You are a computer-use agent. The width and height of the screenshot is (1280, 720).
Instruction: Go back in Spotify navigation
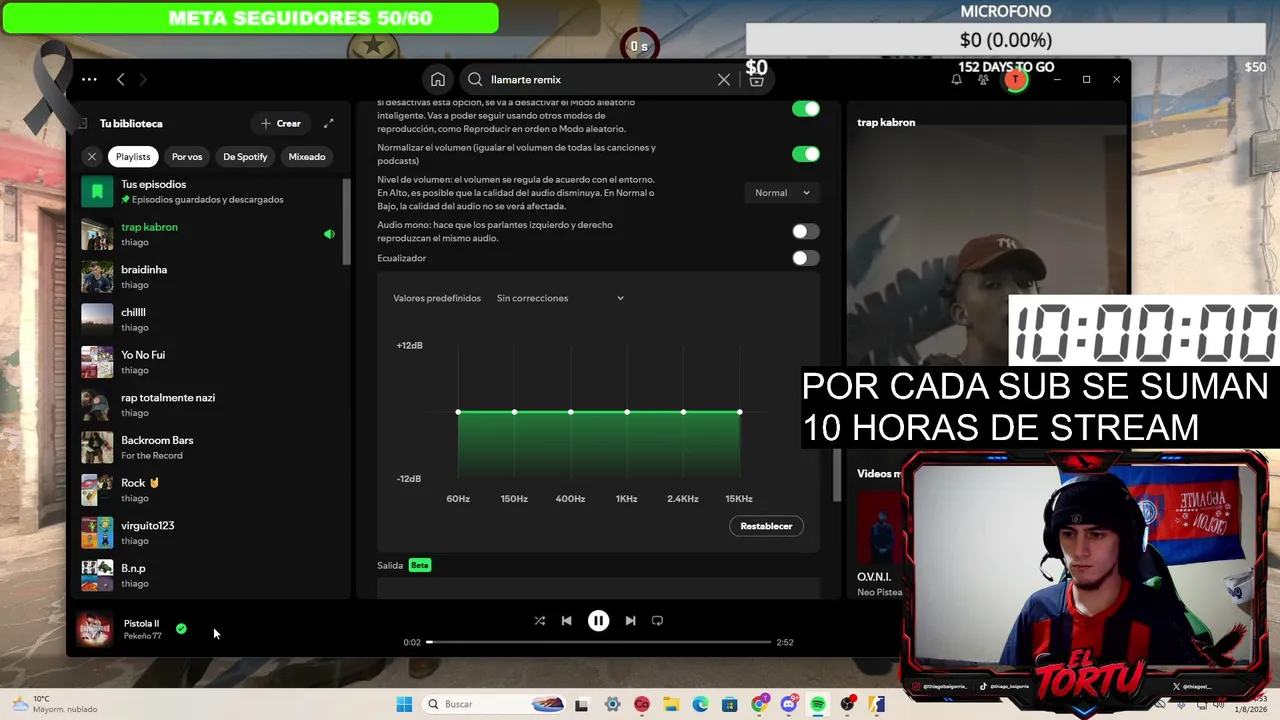point(120,79)
